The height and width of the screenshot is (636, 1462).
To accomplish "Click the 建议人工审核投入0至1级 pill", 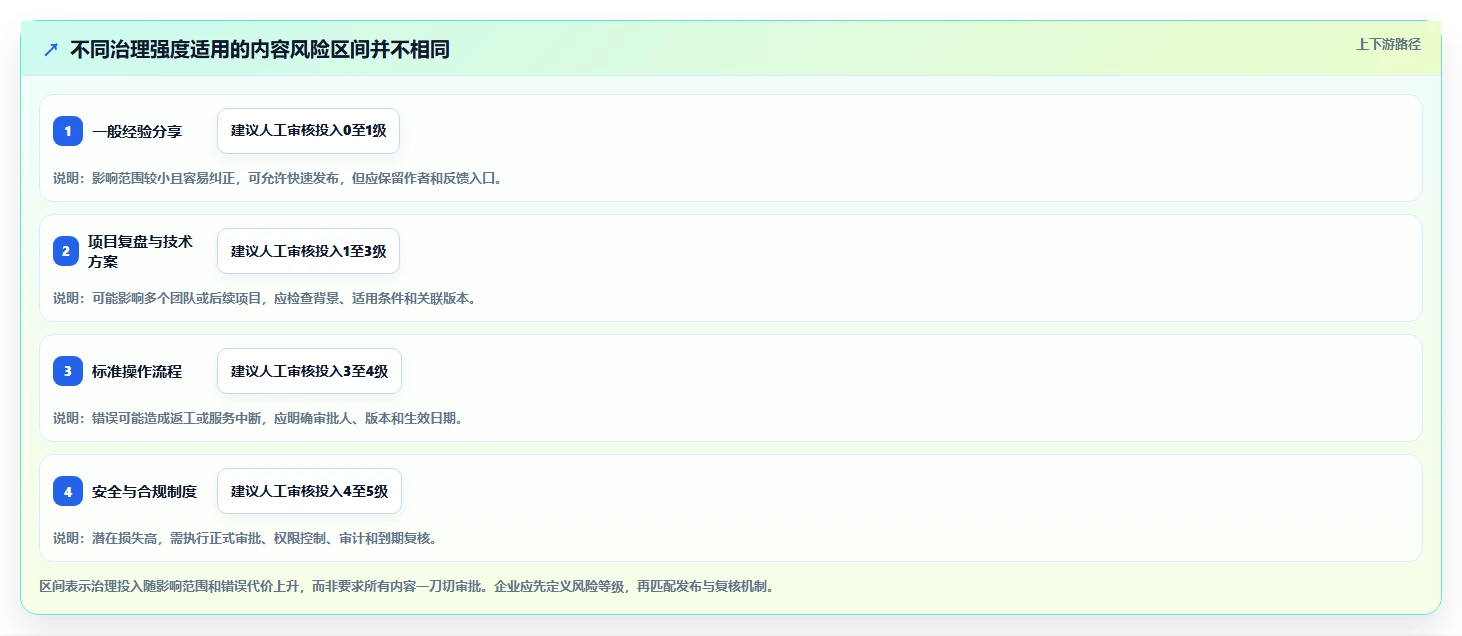I will (308, 131).
